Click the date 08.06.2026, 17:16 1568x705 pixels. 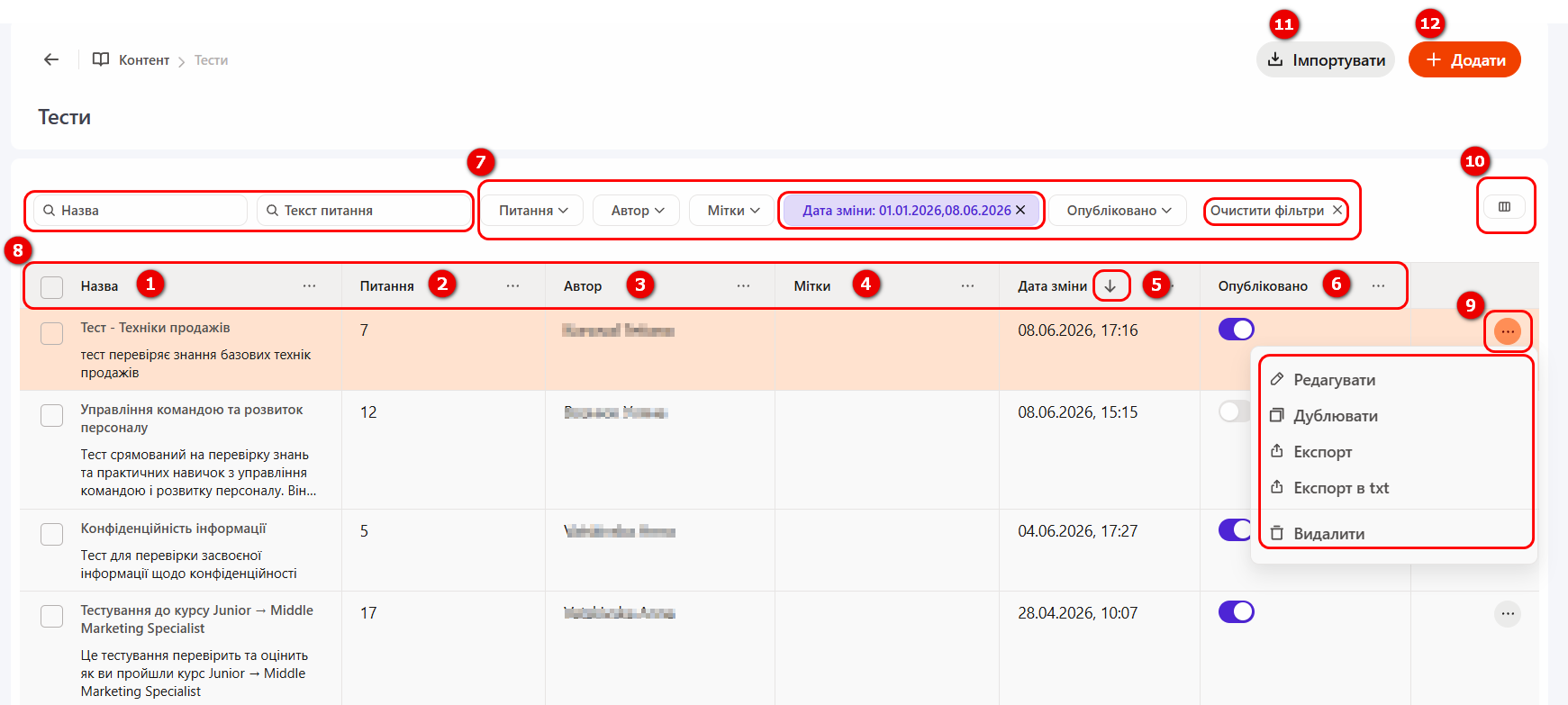tap(1078, 330)
